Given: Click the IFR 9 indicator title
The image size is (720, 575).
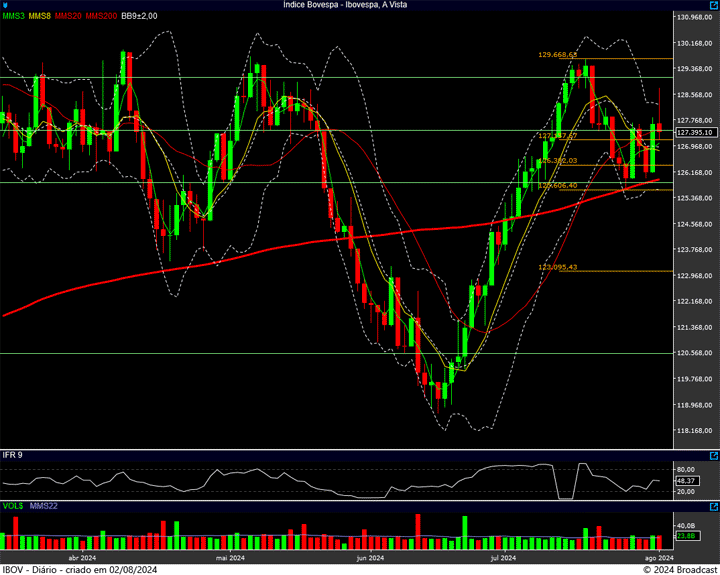Looking at the screenshot, I should (13, 455).
